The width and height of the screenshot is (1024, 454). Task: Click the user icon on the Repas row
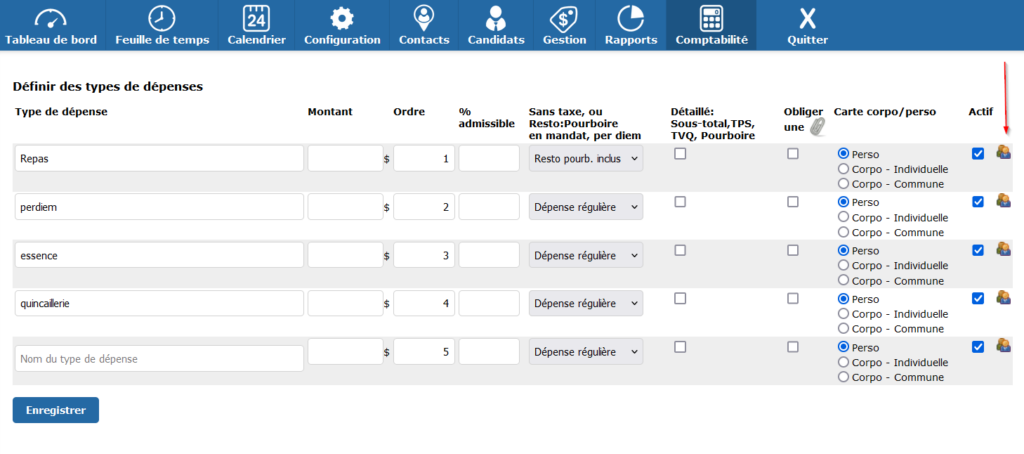pyautogui.click(x=1003, y=153)
